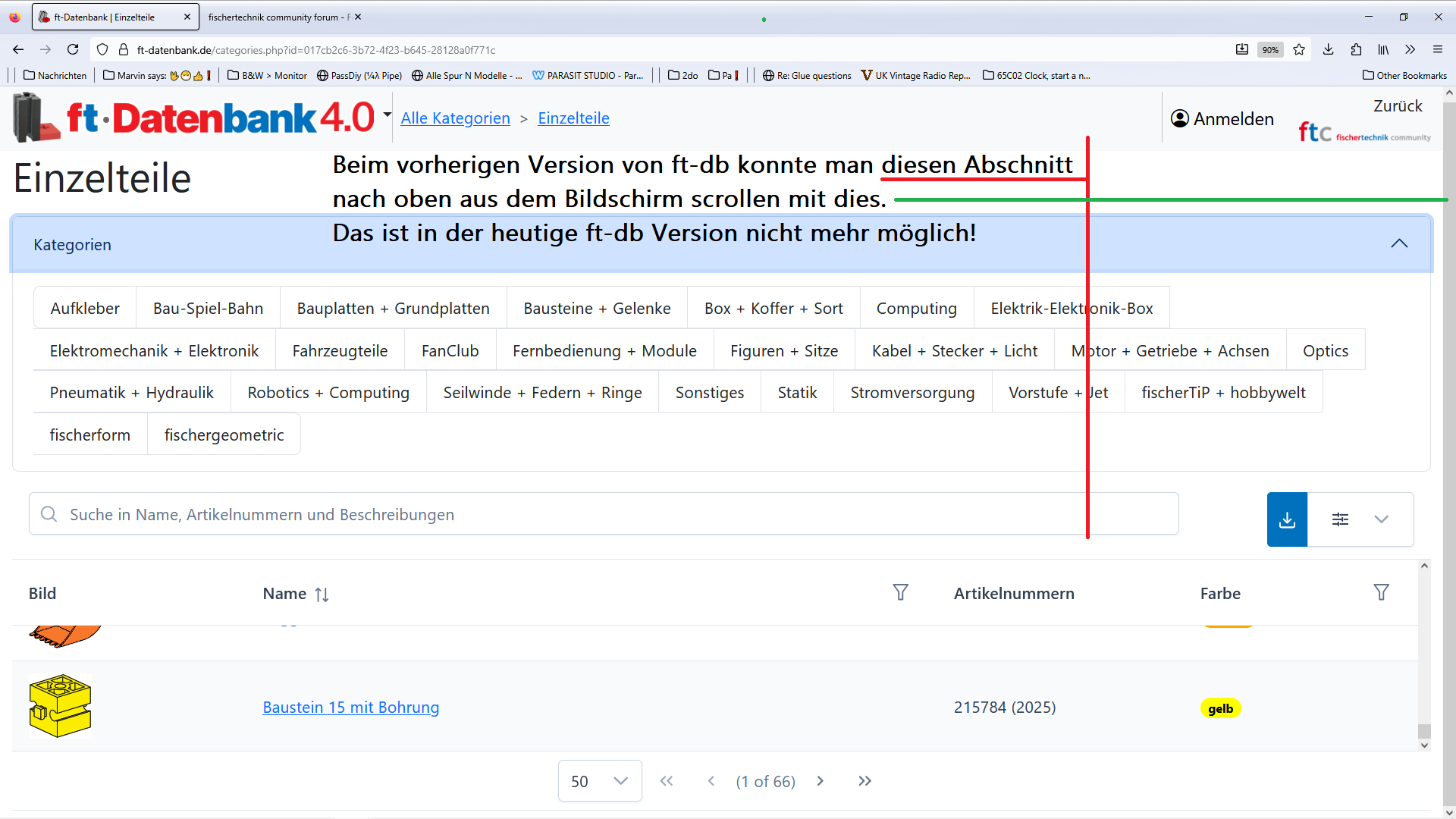Sort the list by Name arrows icon
Viewport: 1456px width, 819px height.
pos(322,595)
